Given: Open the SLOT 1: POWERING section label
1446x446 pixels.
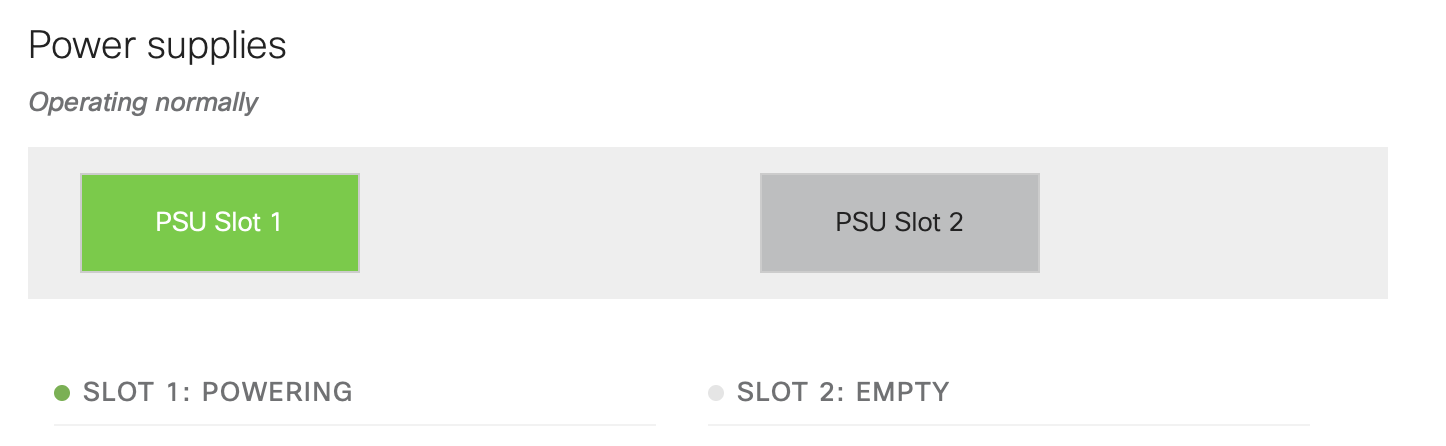Looking at the screenshot, I should (x=217, y=392).
